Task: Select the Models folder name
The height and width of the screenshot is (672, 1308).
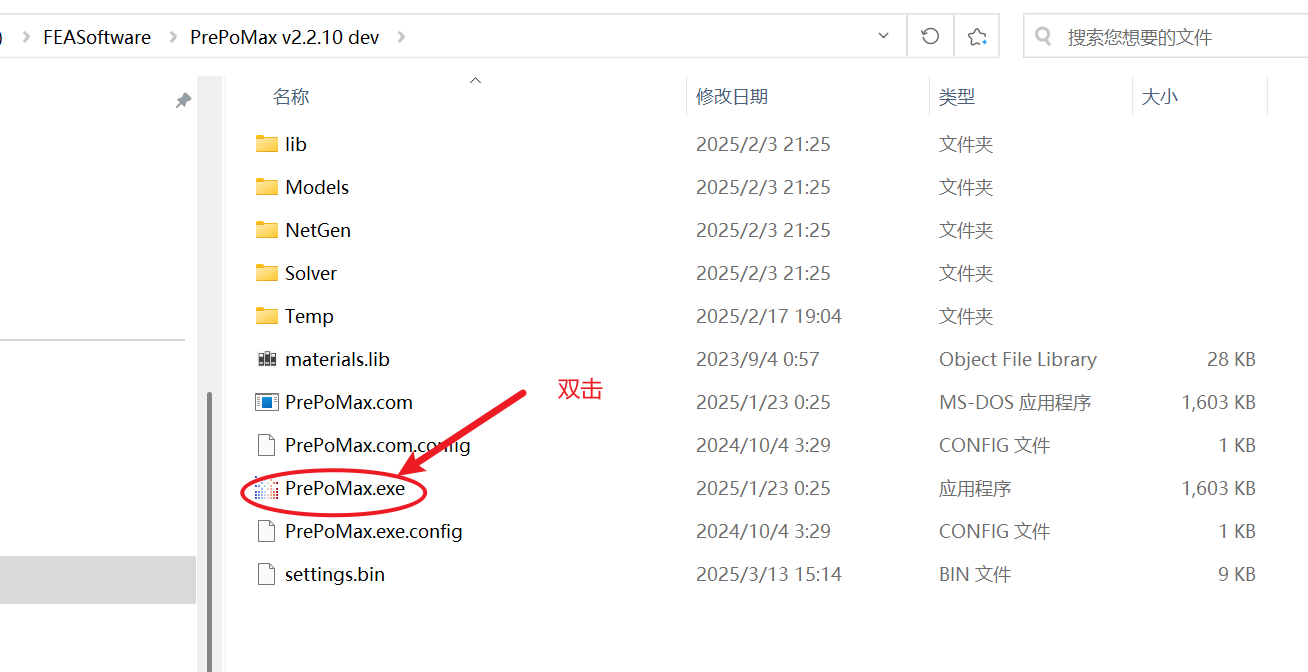Action: (x=317, y=187)
